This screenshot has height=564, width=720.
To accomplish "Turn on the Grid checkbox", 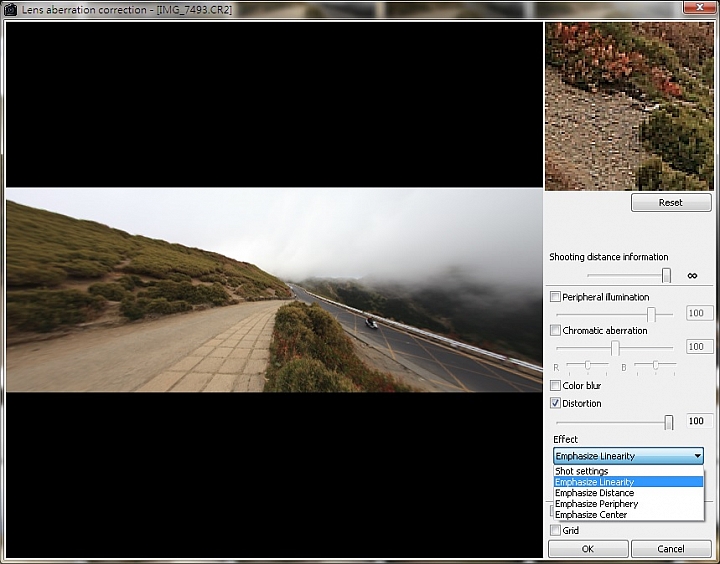I will click(x=555, y=530).
